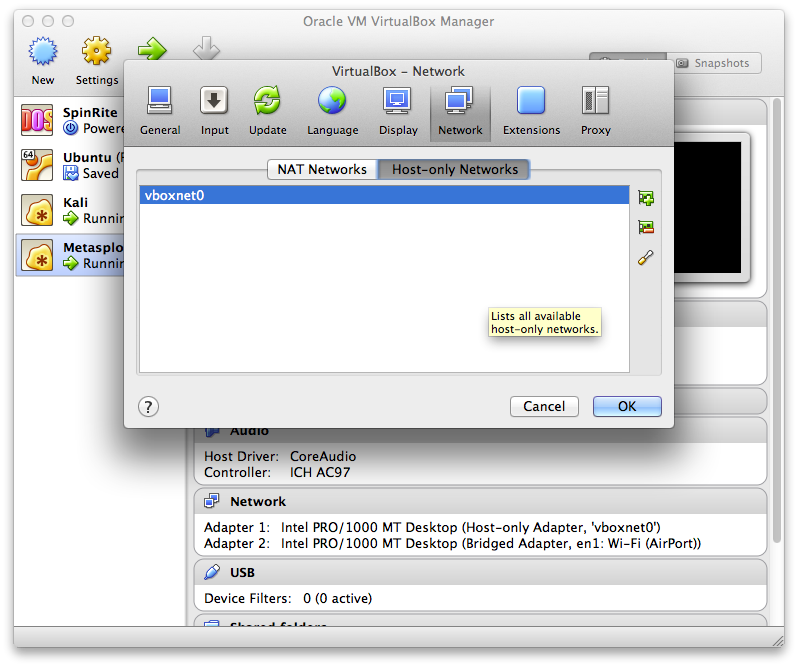Click the Cancel button

click(x=544, y=407)
